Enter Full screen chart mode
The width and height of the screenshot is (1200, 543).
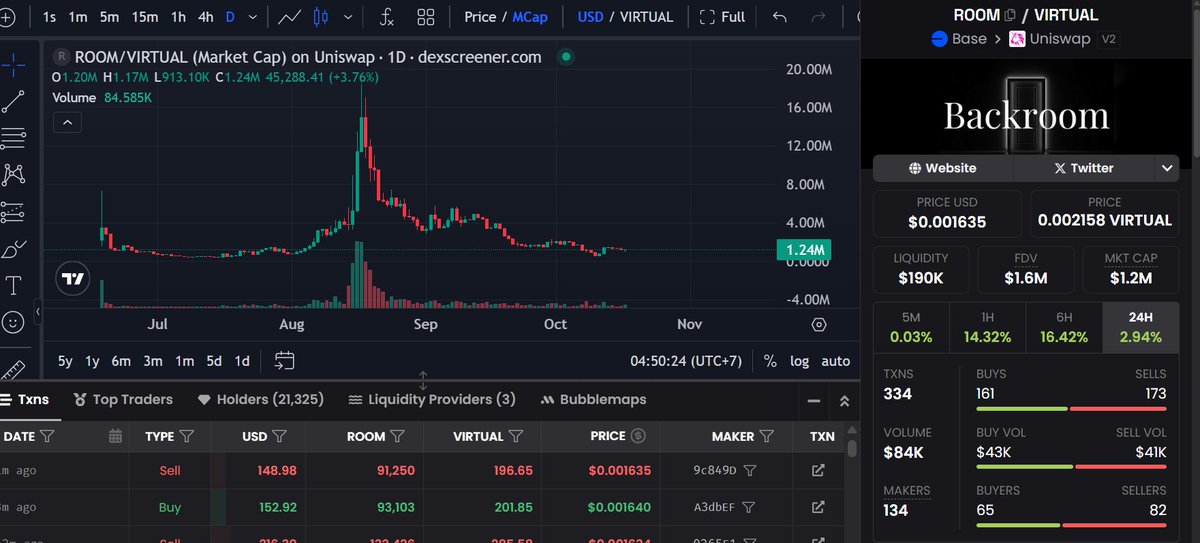click(722, 17)
